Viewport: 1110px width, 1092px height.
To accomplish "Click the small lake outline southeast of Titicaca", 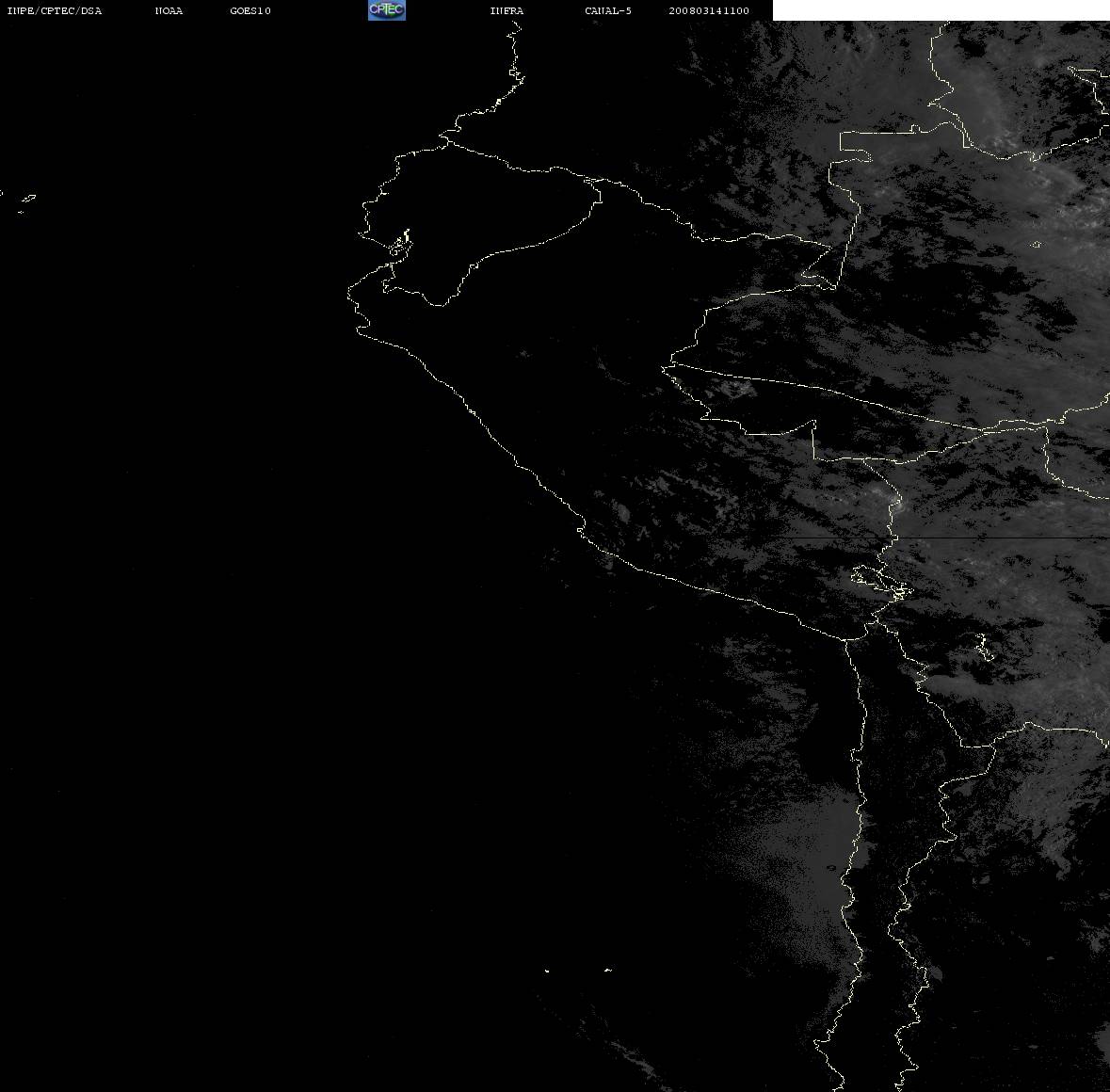I will (984, 647).
